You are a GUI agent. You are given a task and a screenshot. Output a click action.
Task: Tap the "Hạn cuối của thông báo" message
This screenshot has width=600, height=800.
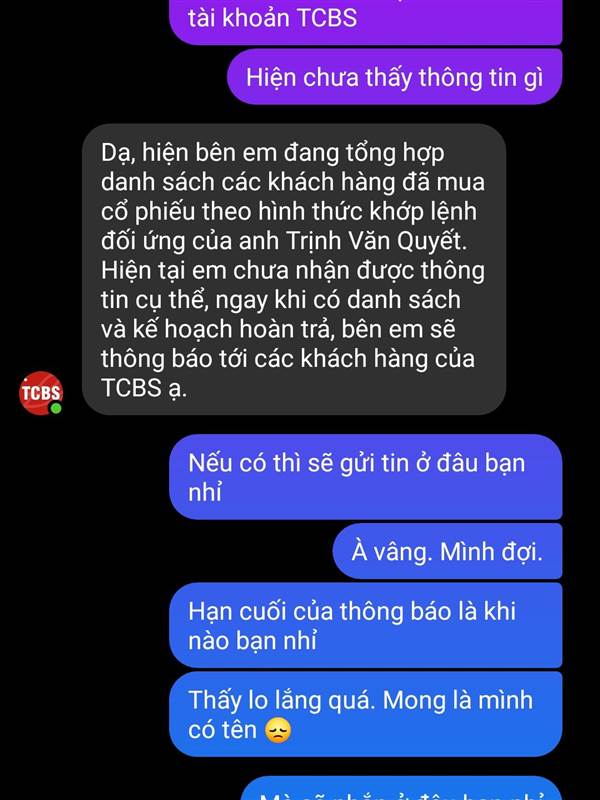366,626
